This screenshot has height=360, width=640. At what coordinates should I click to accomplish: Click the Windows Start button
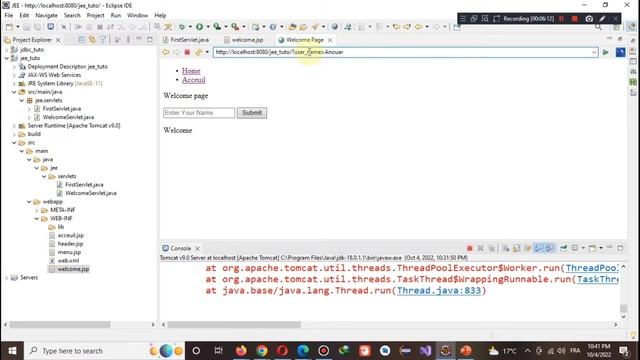click(x=12, y=351)
